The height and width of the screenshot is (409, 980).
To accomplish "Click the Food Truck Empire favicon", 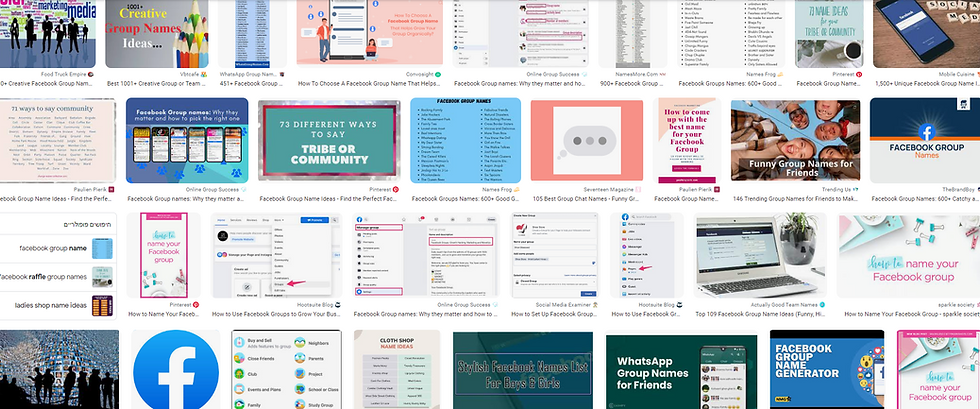I will [92, 74].
